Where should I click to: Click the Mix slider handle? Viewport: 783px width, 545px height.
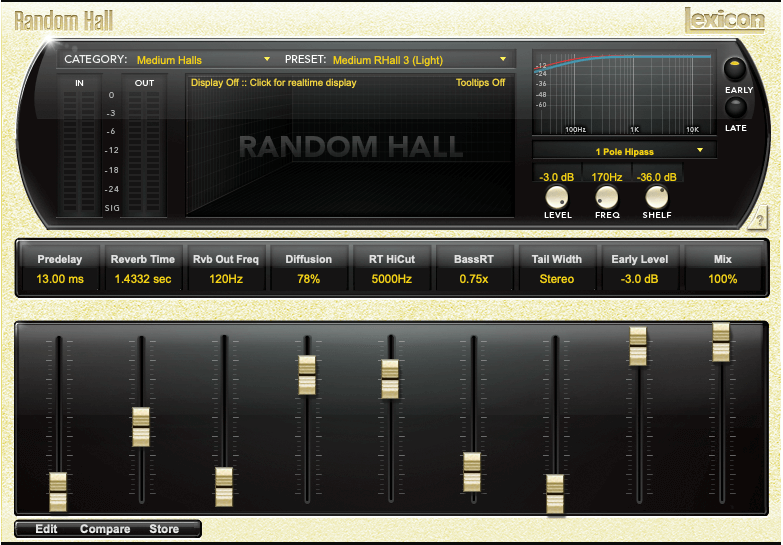pyautogui.click(x=721, y=342)
